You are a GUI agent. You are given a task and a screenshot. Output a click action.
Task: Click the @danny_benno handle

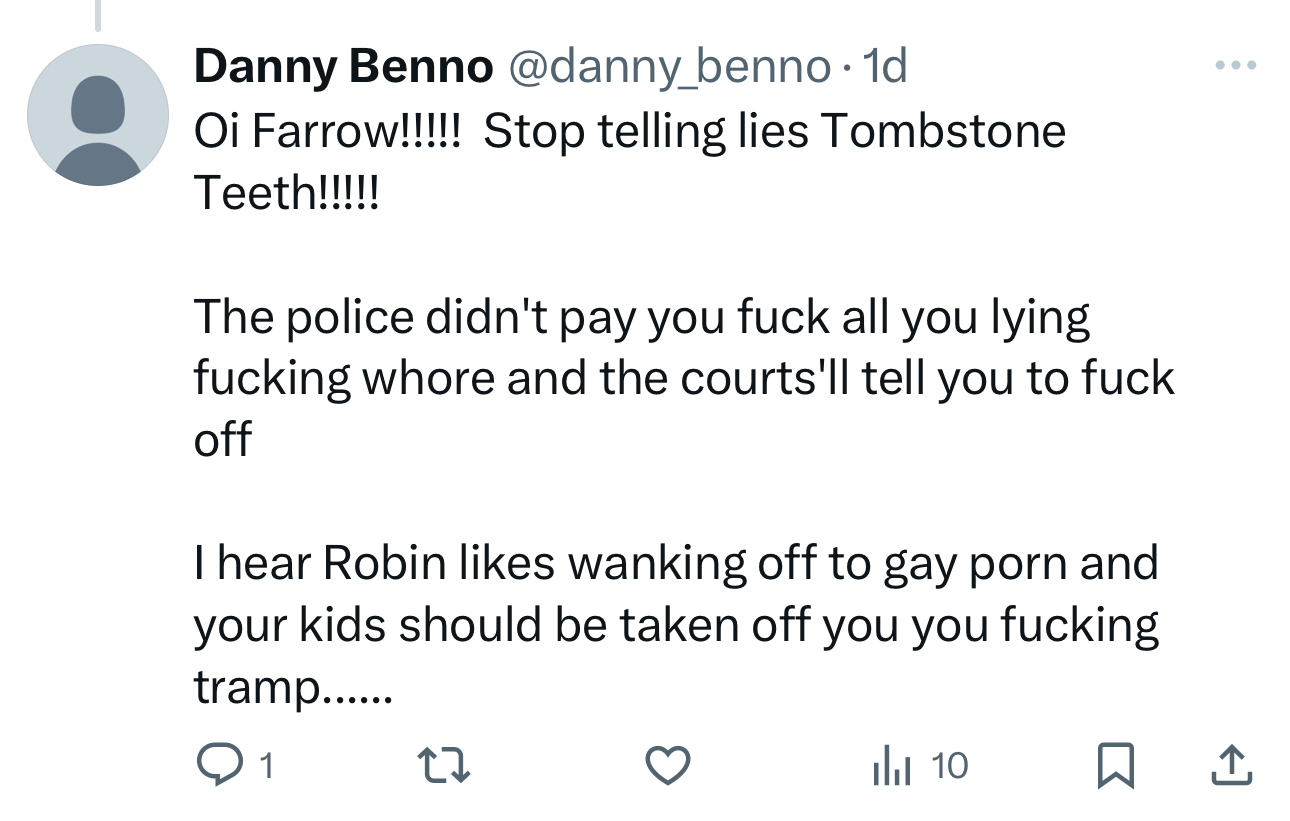(670, 67)
